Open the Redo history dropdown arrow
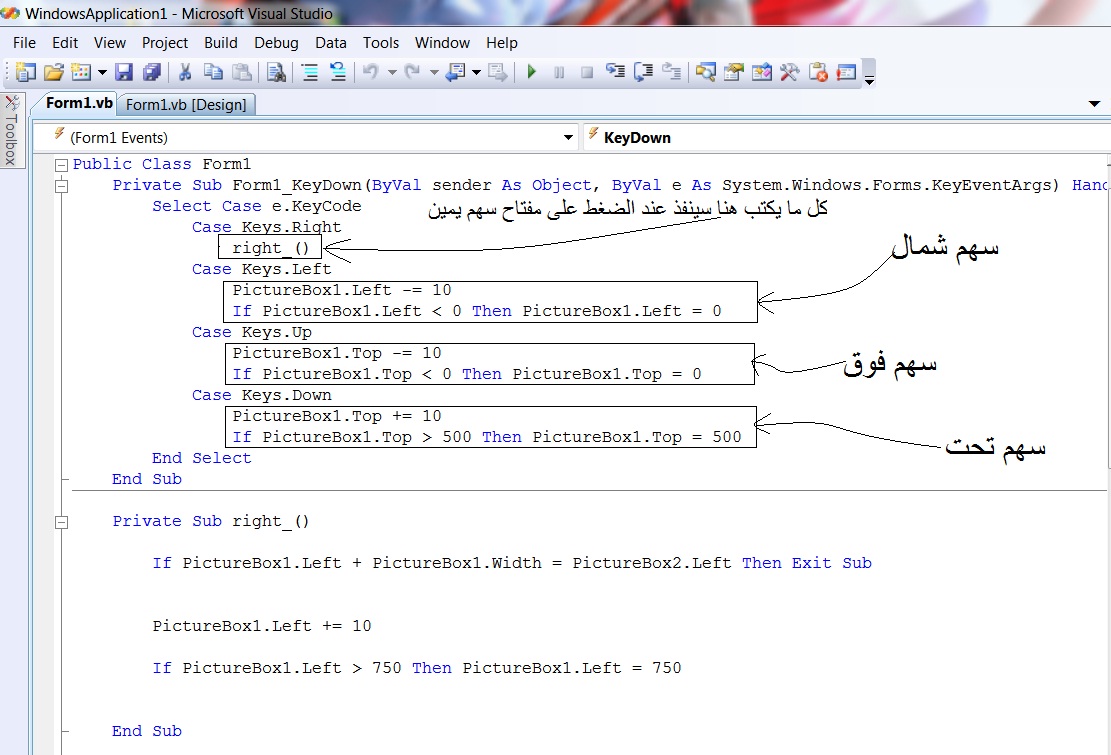 tap(434, 72)
